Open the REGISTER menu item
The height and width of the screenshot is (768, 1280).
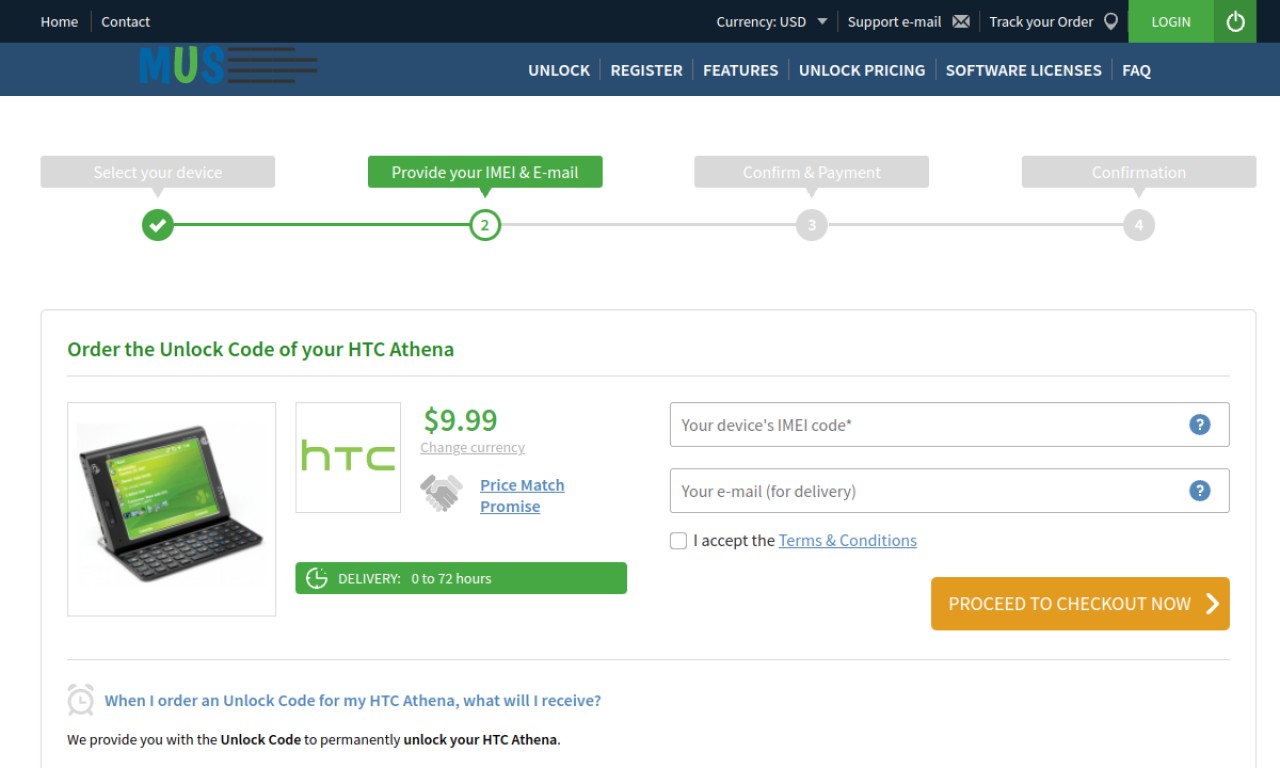(x=646, y=70)
